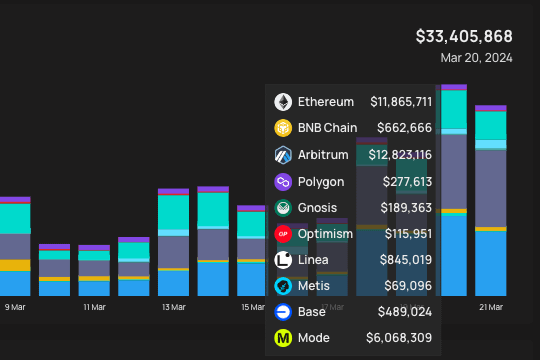Select the Linea value $845,019

[406, 260]
